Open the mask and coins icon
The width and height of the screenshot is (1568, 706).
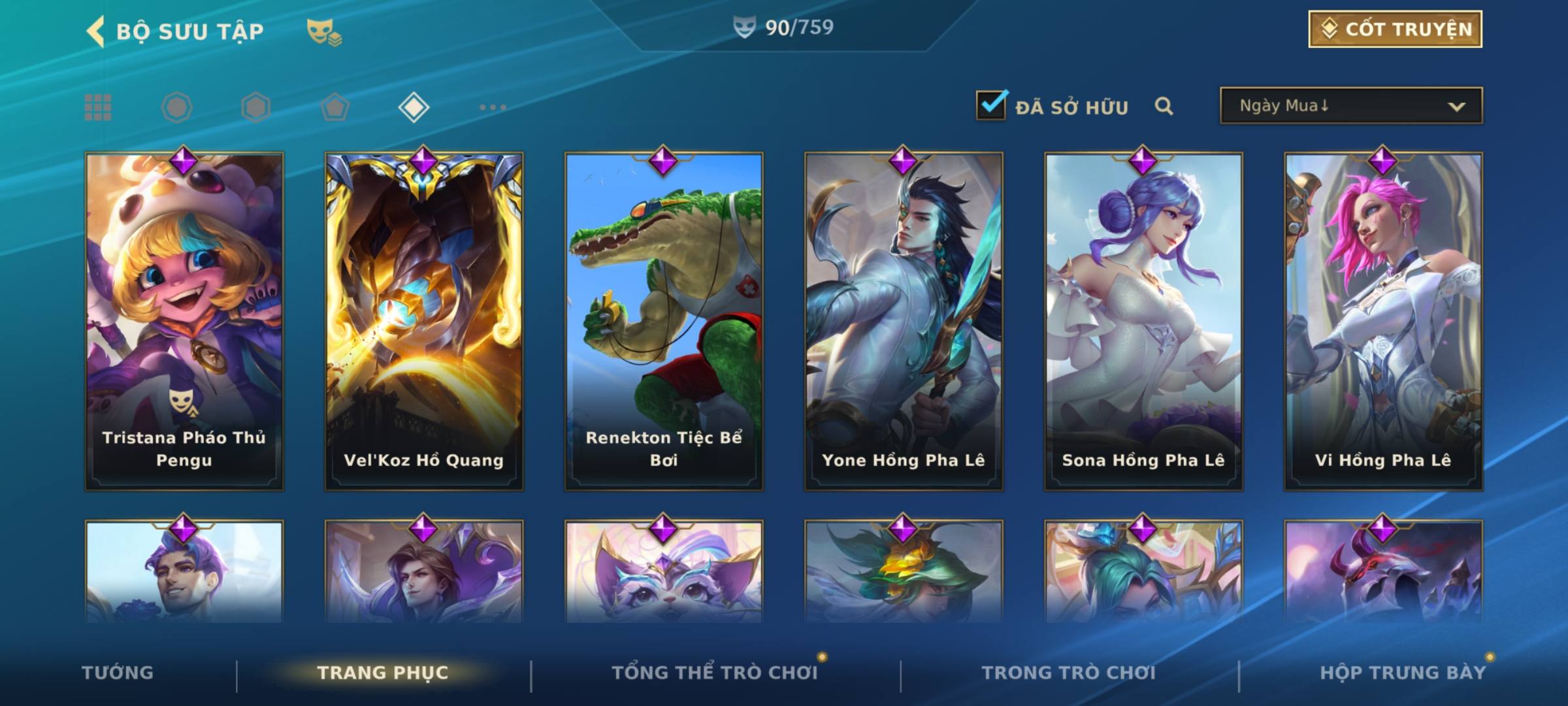pos(324,32)
